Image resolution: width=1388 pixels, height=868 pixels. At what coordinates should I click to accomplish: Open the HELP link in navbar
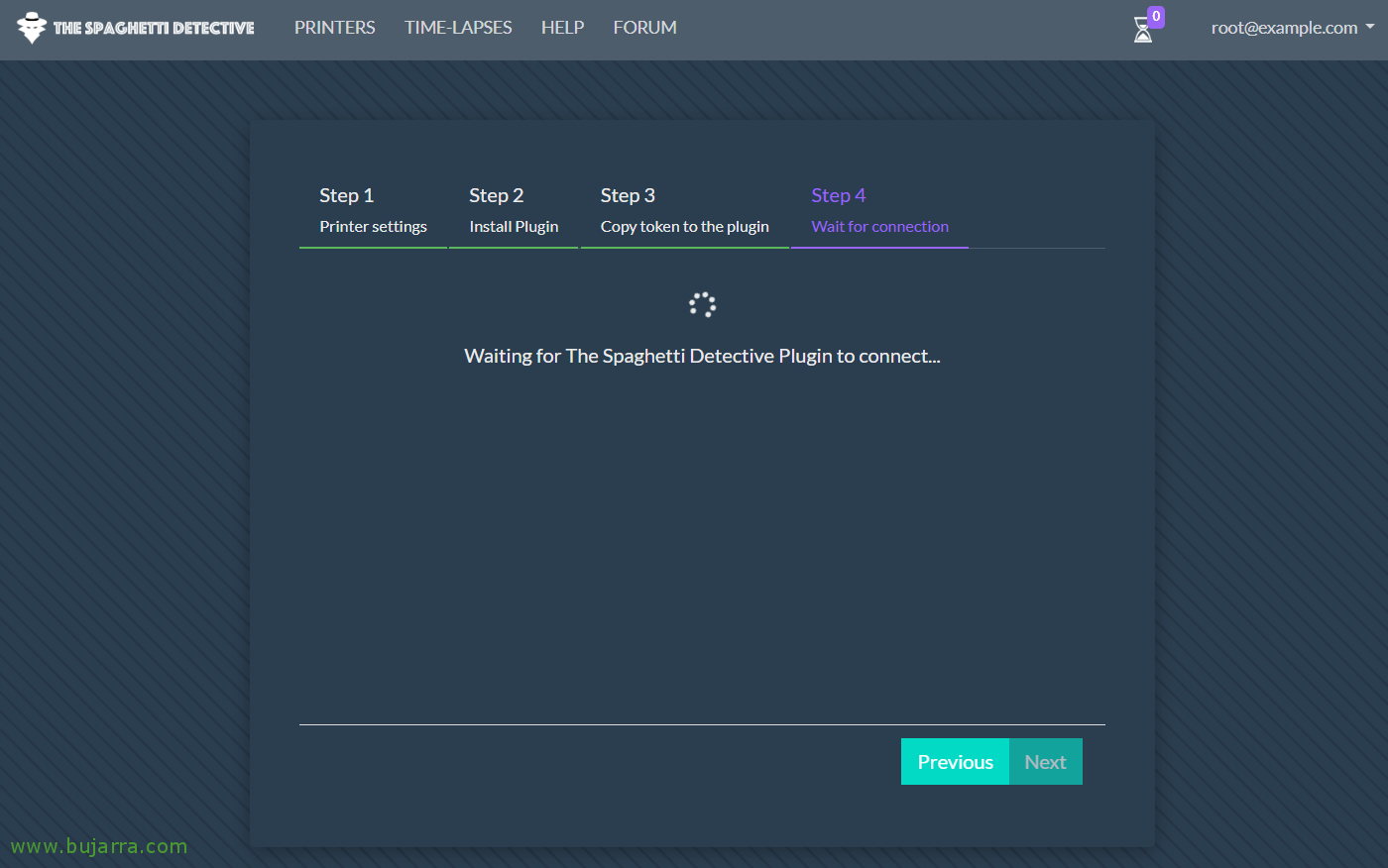(562, 28)
